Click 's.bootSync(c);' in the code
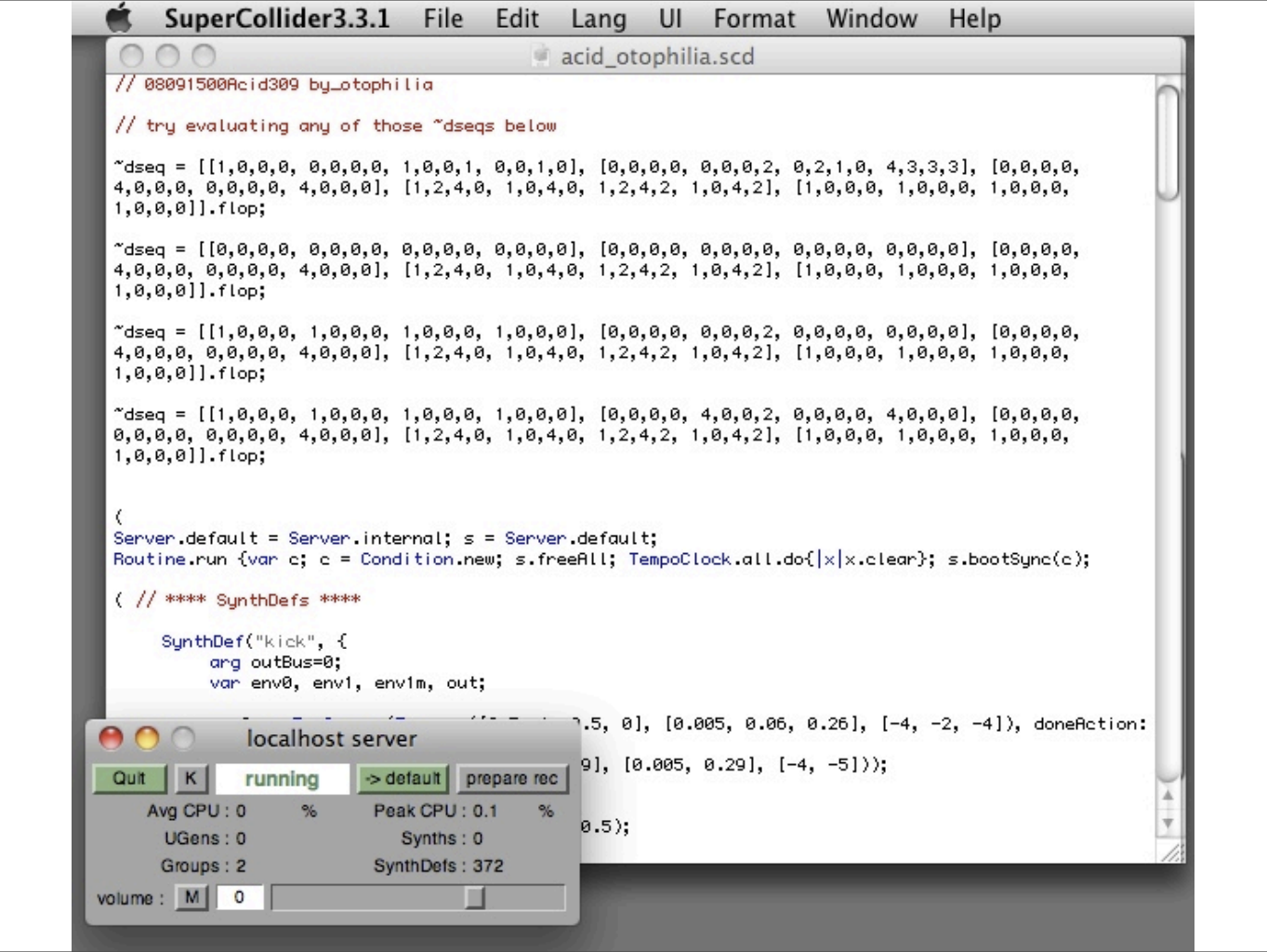 click(1019, 559)
